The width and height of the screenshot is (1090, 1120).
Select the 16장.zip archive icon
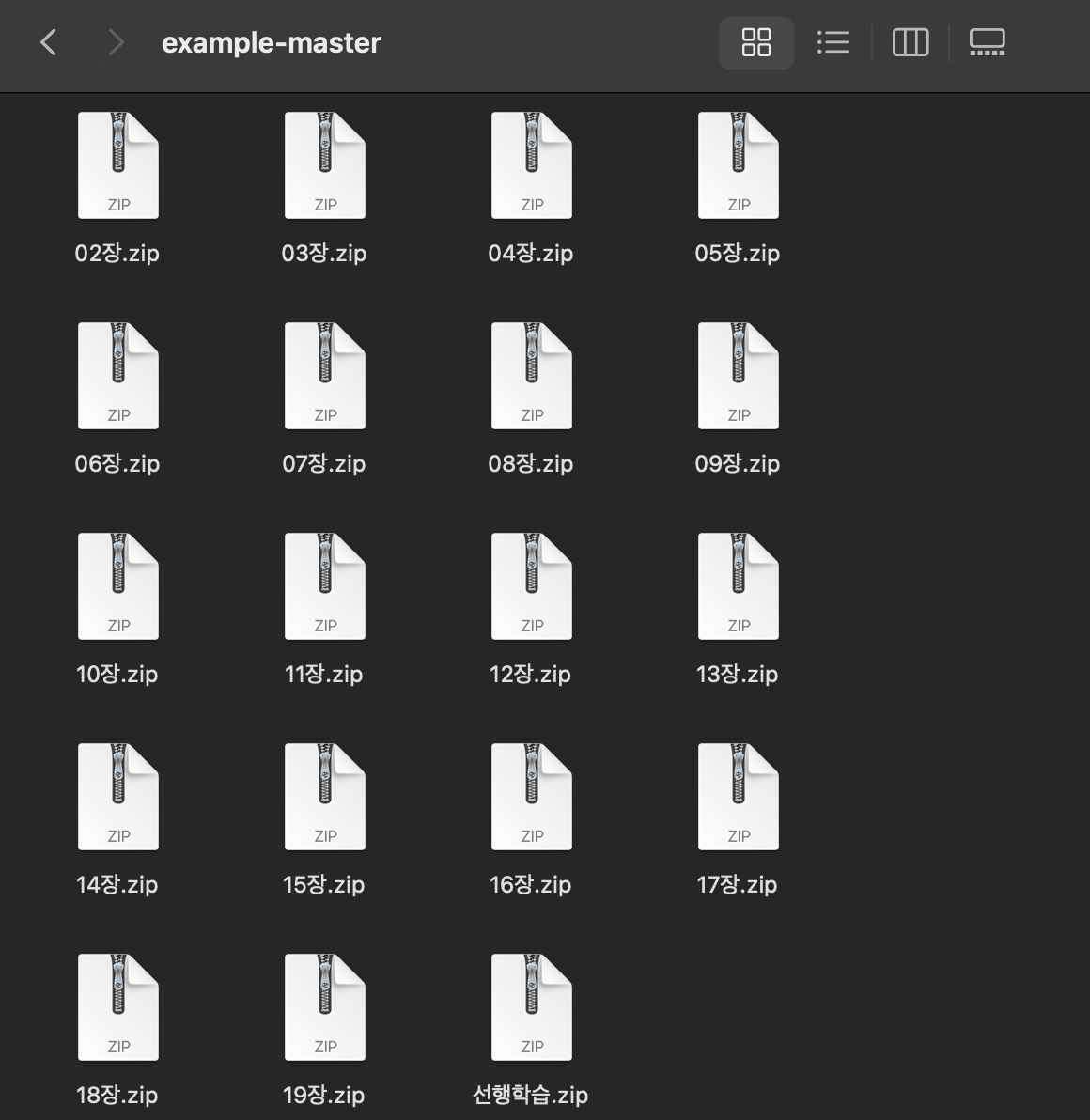point(532,797)
